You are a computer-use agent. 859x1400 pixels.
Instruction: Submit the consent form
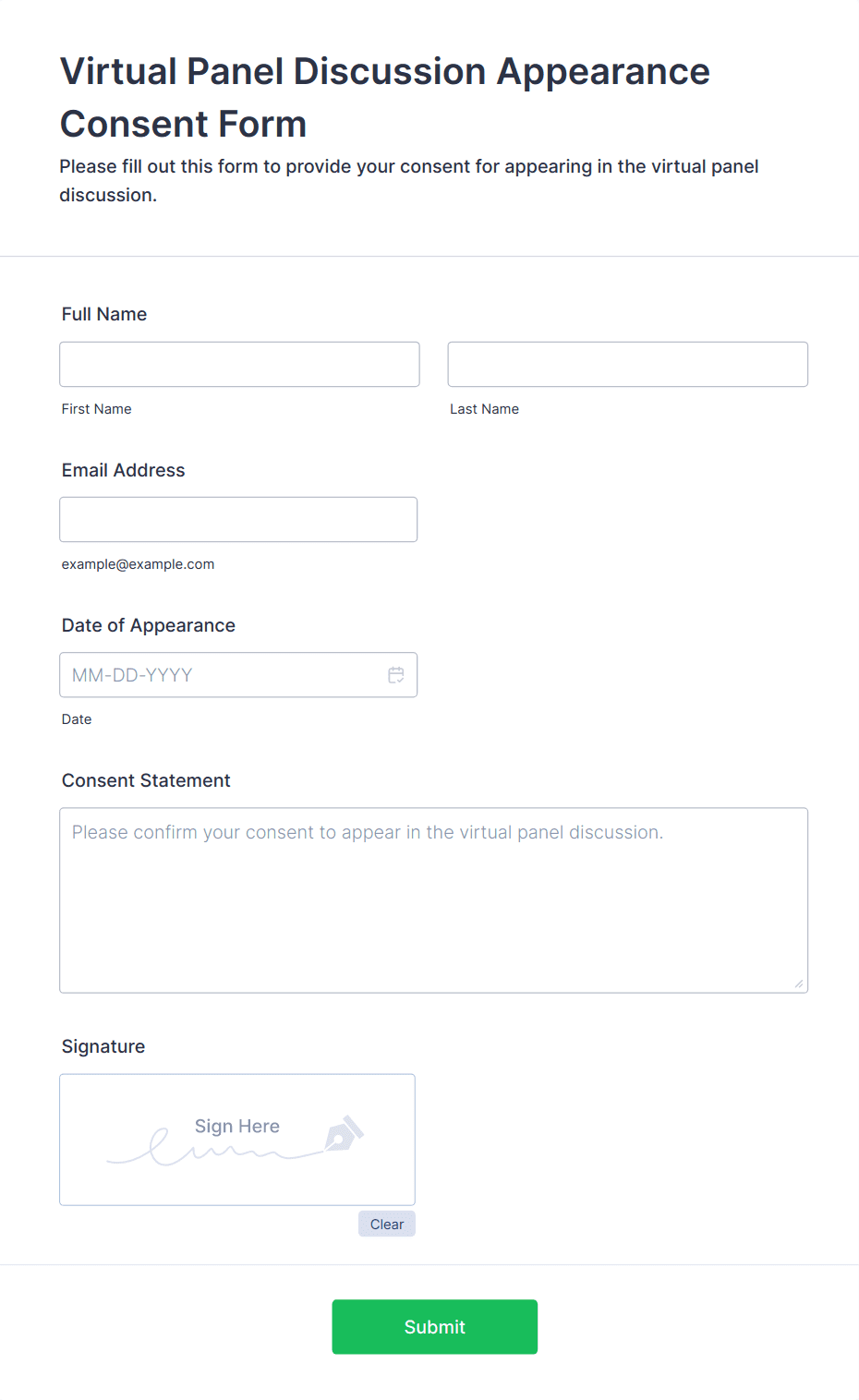click(434, 1327)
